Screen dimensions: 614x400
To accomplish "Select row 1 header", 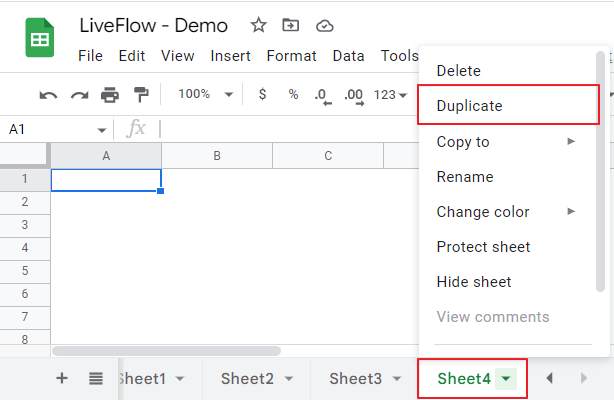I will pyautogui.click(x=25, y=179).
